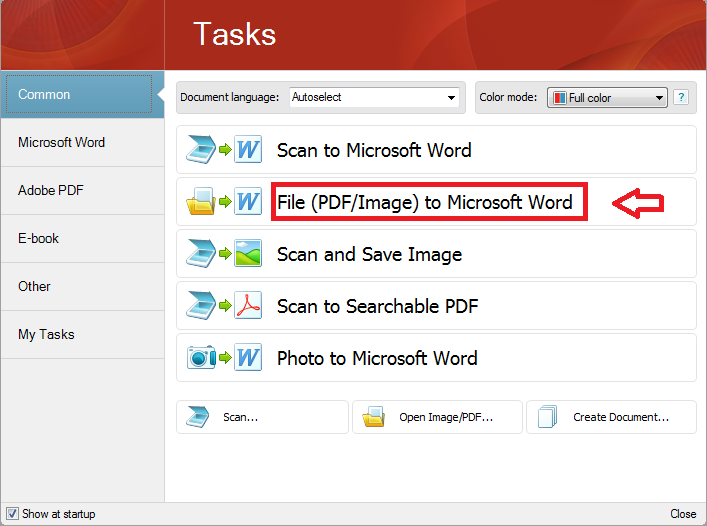The width and height of the screenshot is (707, 526).
Task: Click the Full color swatch in Color mode
Action: [x=560, y=98]
